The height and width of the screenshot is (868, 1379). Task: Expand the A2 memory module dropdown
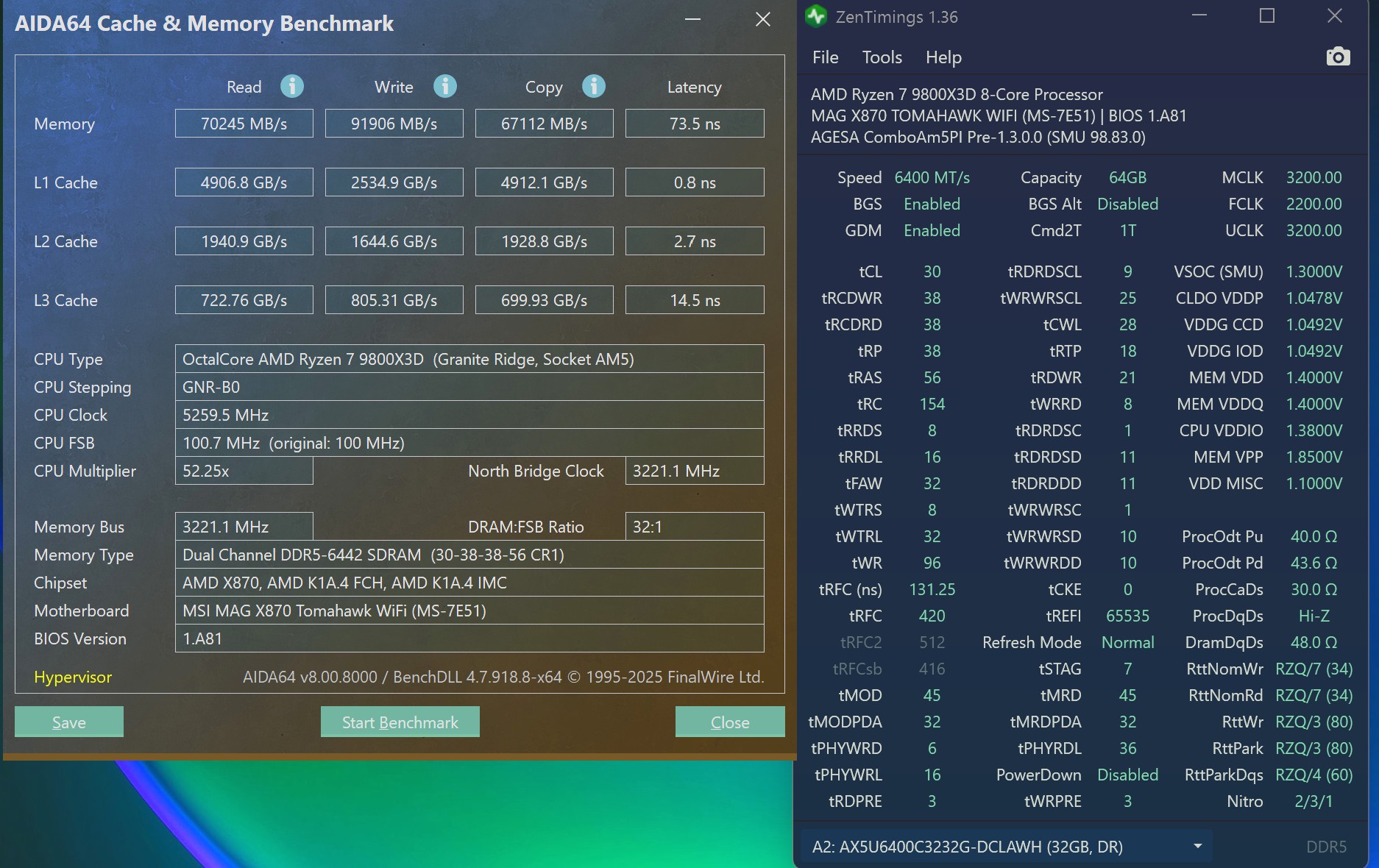[1198, 847]
